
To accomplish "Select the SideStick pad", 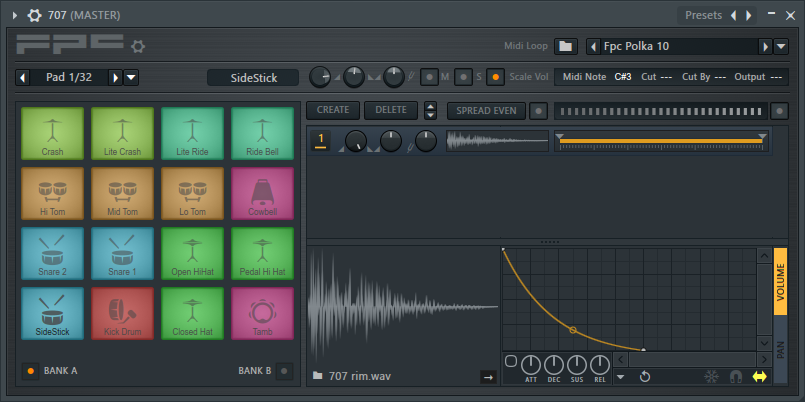I will 52,313.
